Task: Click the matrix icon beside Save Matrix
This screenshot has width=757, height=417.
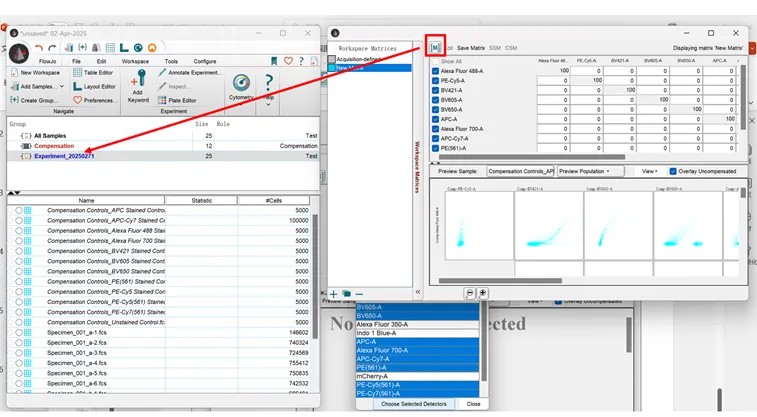Action: point(436,48)
